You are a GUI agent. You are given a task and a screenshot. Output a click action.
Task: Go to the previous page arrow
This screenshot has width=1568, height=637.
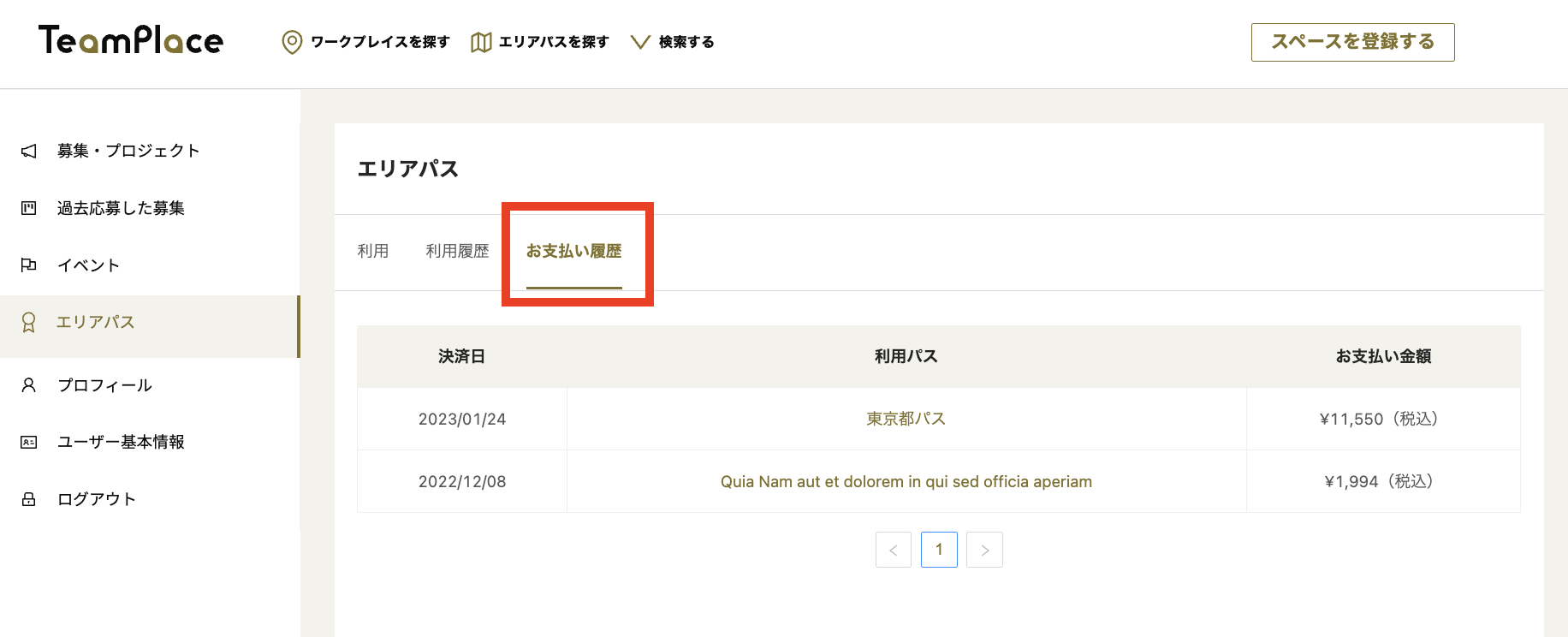tap(894, 550)
